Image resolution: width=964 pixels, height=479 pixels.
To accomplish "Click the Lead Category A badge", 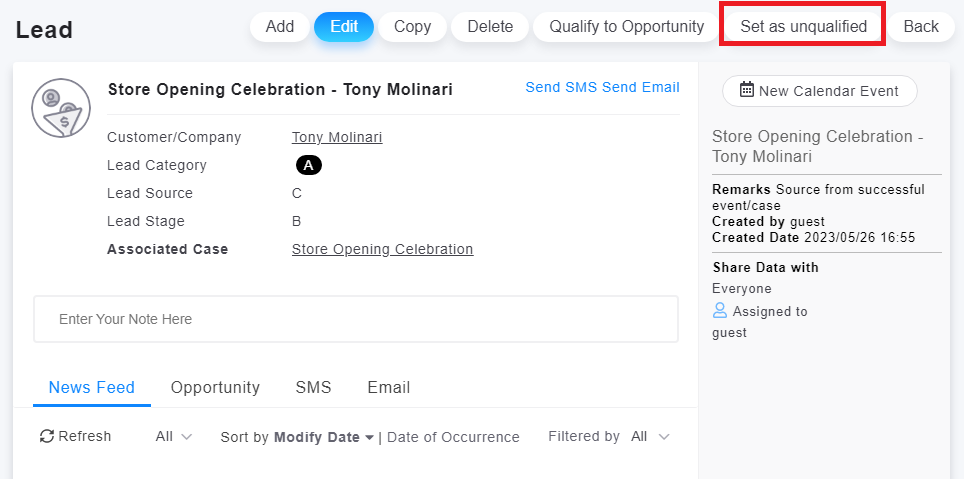I will point(308,166).
